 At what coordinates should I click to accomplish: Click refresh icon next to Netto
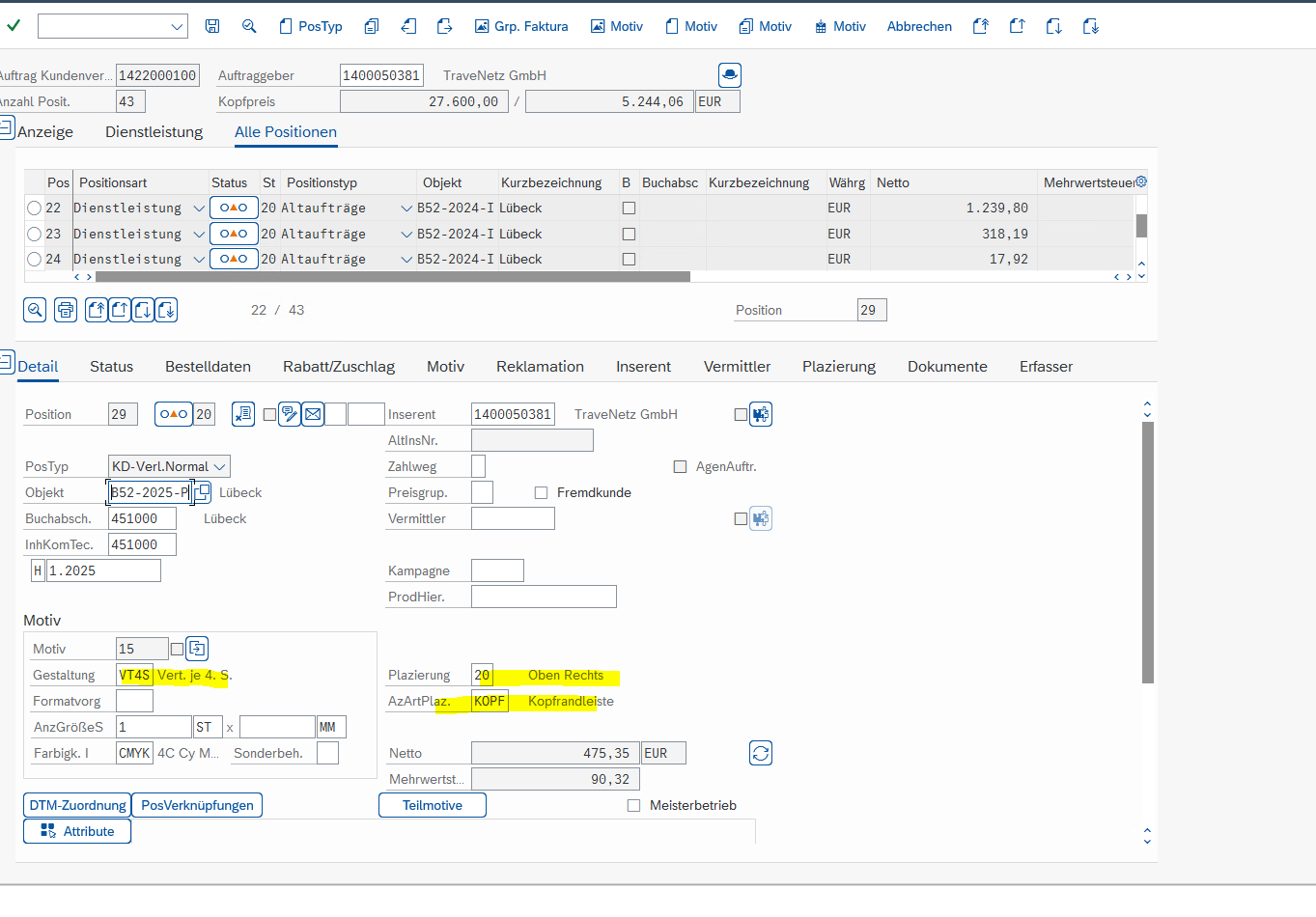coord(761,753)
